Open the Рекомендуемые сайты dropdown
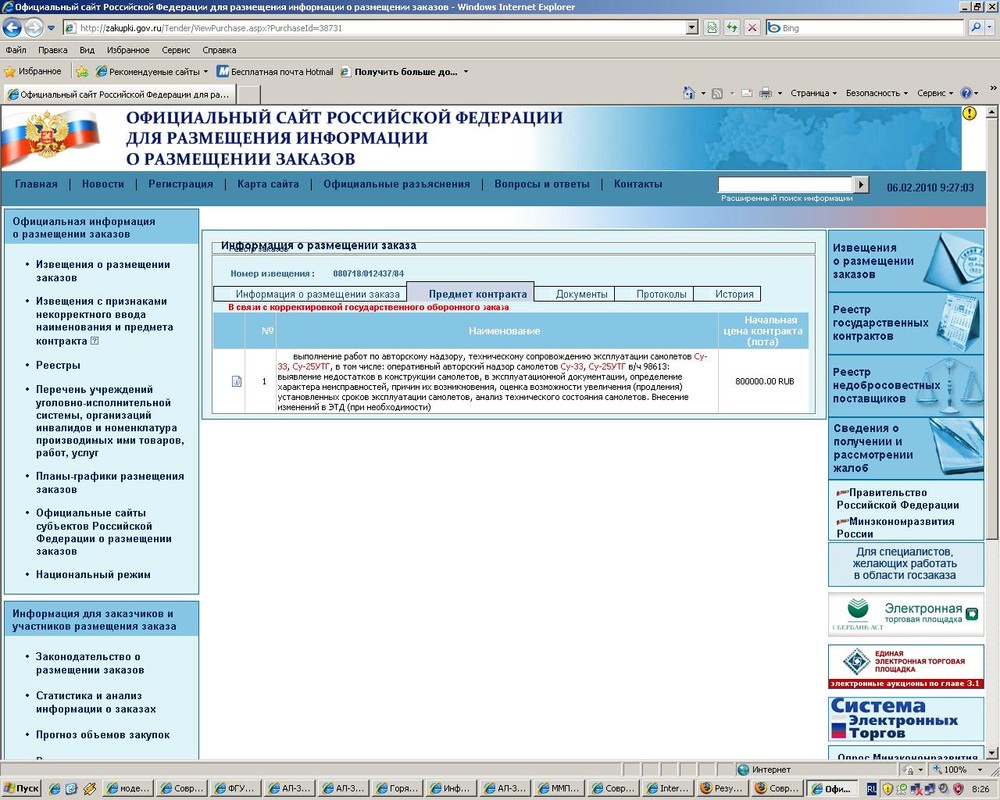Viewport: 1000px width, 800px height. [206, 71]
